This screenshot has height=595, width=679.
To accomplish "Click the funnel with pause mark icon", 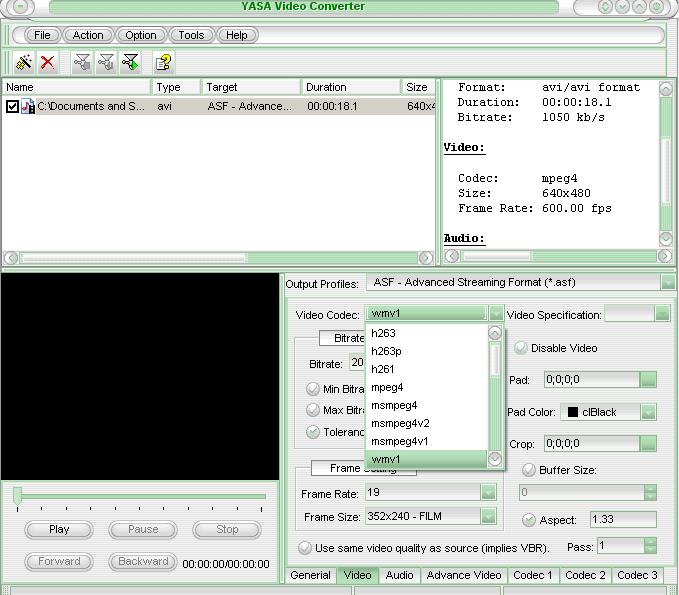I will [106, 63].
